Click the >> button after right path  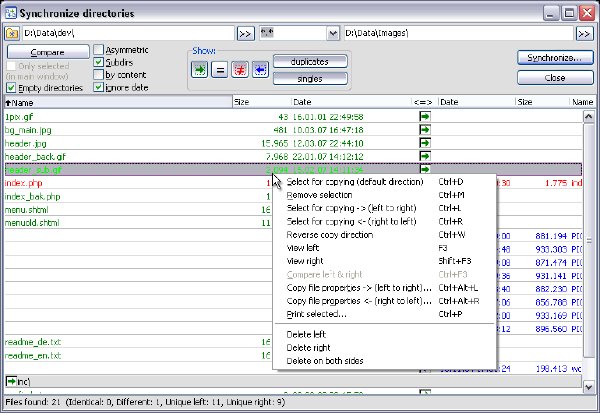click(x=584, y=34)
